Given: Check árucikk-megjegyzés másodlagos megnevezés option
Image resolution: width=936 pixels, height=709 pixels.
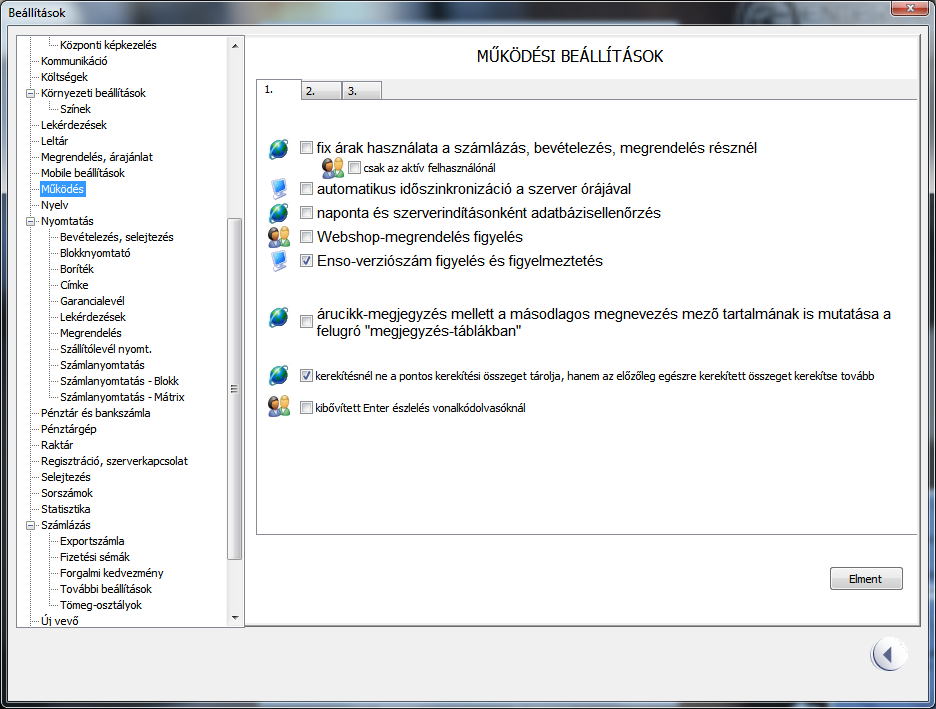Looking at the screenshot, I should tap(306, 322).
